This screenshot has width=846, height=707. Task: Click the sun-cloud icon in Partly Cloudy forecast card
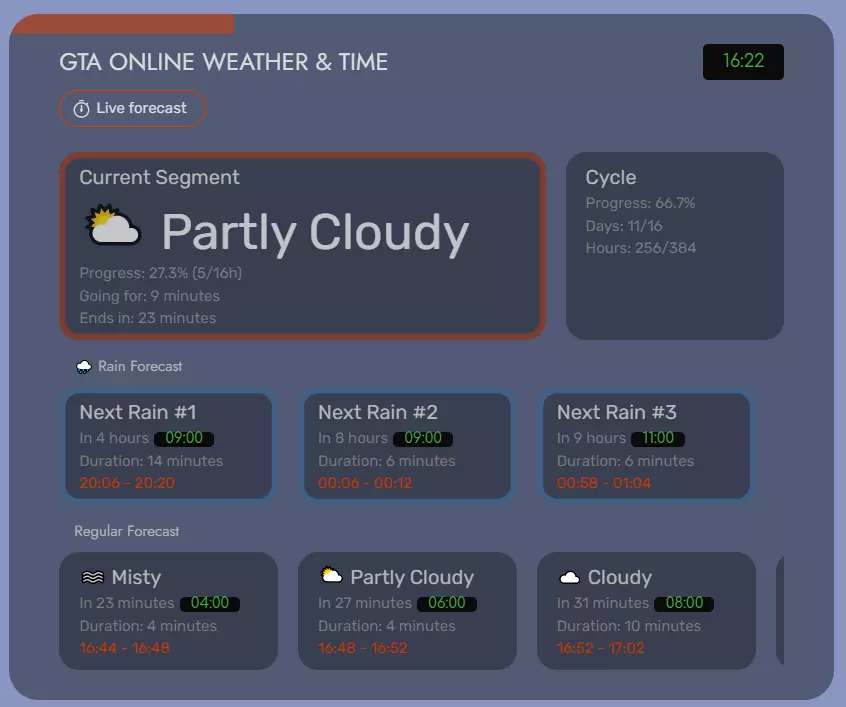coord(331,575)
